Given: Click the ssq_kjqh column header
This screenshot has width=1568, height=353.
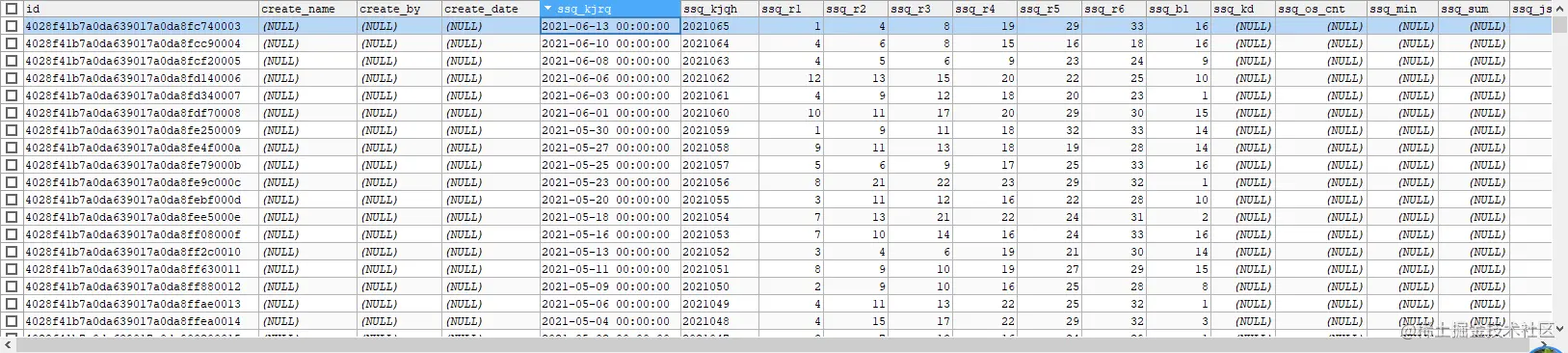Looking at the screenshot, I should [719, 9].
